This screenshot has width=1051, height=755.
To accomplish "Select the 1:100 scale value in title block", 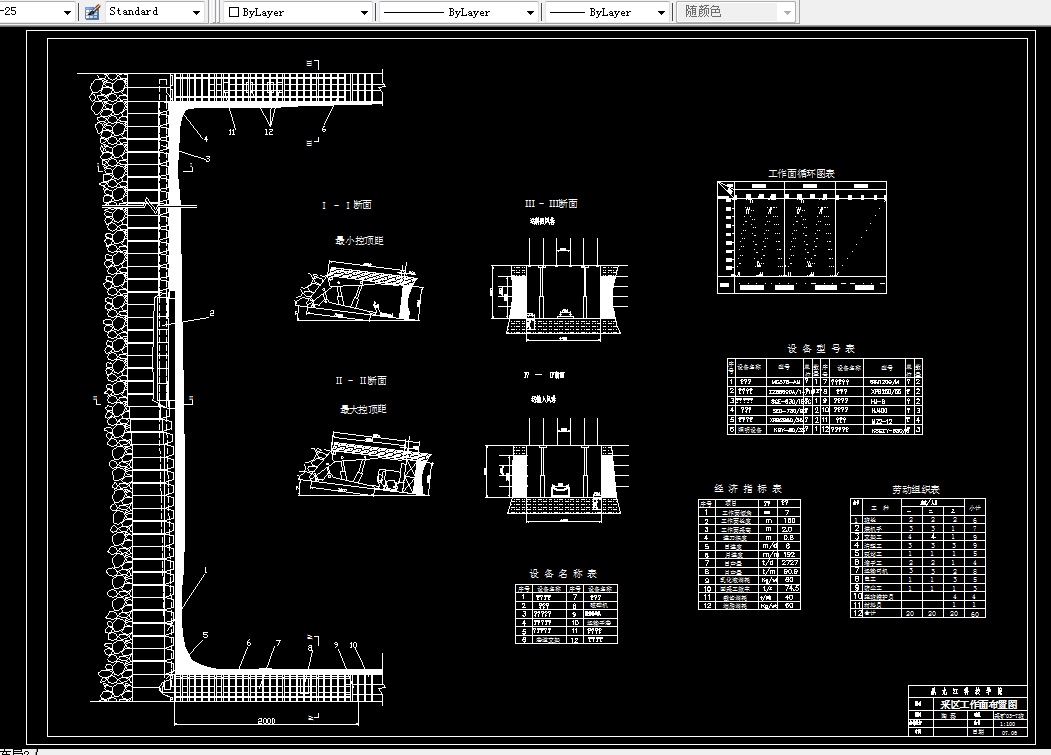I will tap(1006, 724).
